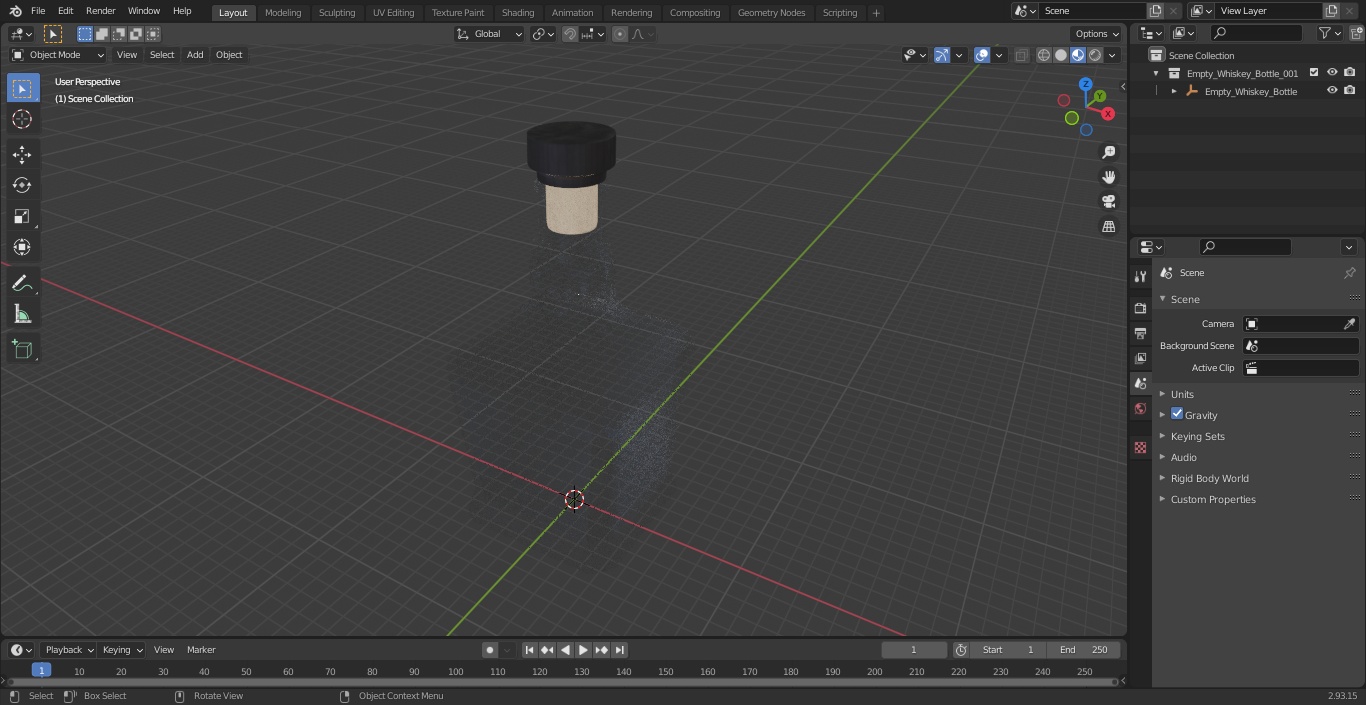Screen dimensions: 1366x705
Task: Toggle camera view icon in viewport
Action: tap(1109, 202)
